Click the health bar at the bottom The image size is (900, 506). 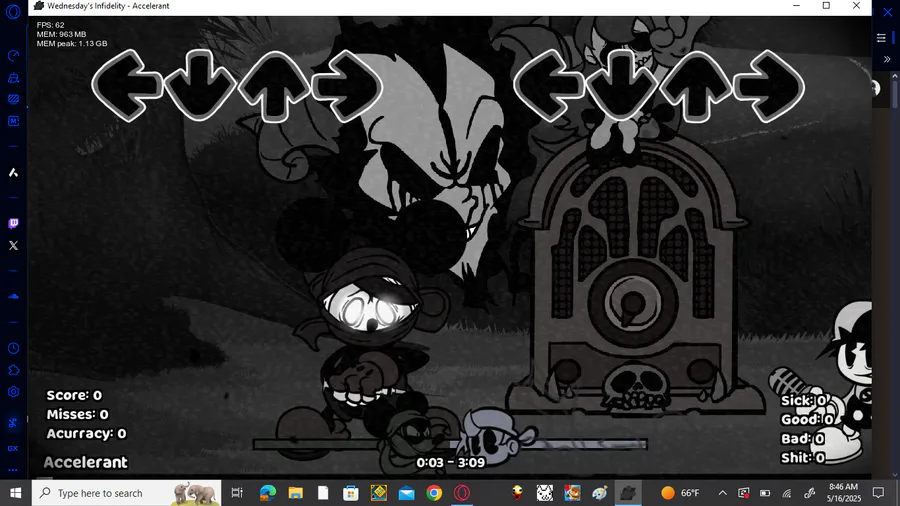point(450,443)
